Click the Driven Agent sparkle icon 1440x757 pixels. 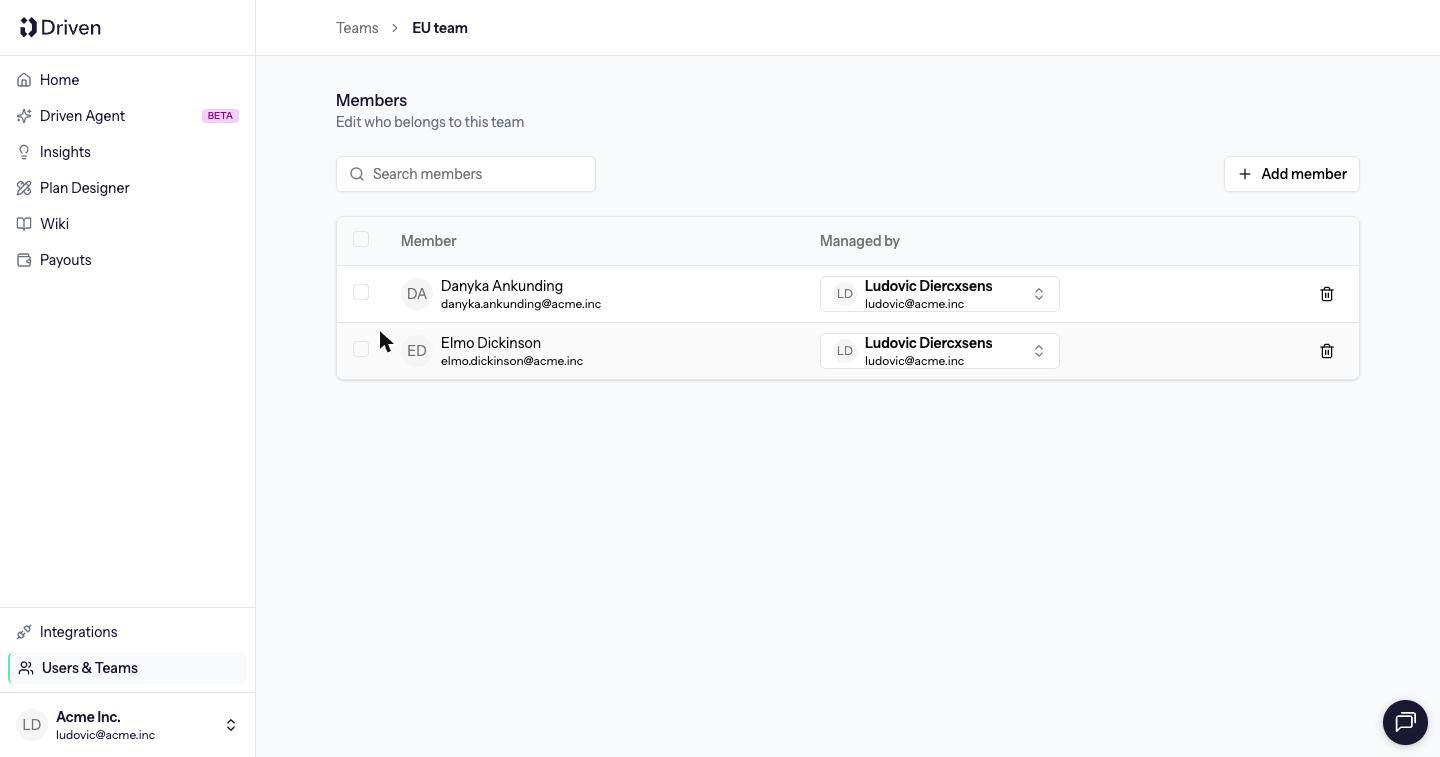click(x=24, y=116)
